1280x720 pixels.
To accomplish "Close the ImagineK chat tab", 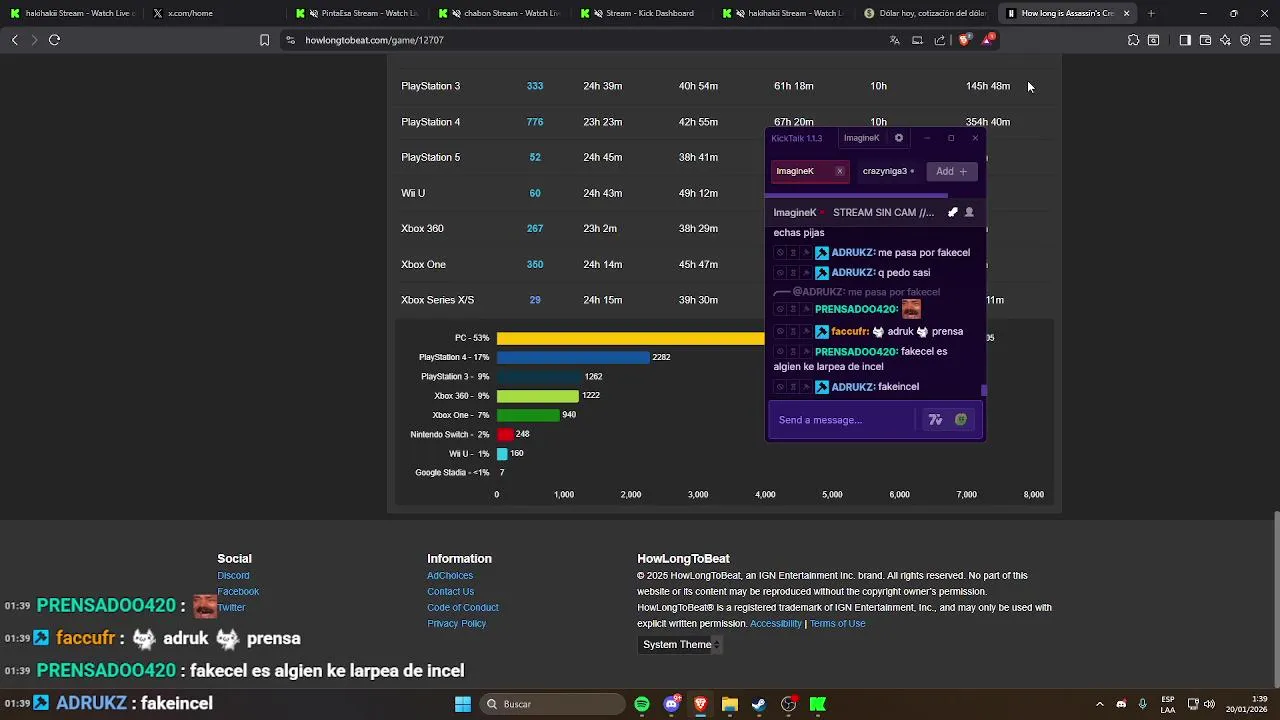I will point(839,171).
